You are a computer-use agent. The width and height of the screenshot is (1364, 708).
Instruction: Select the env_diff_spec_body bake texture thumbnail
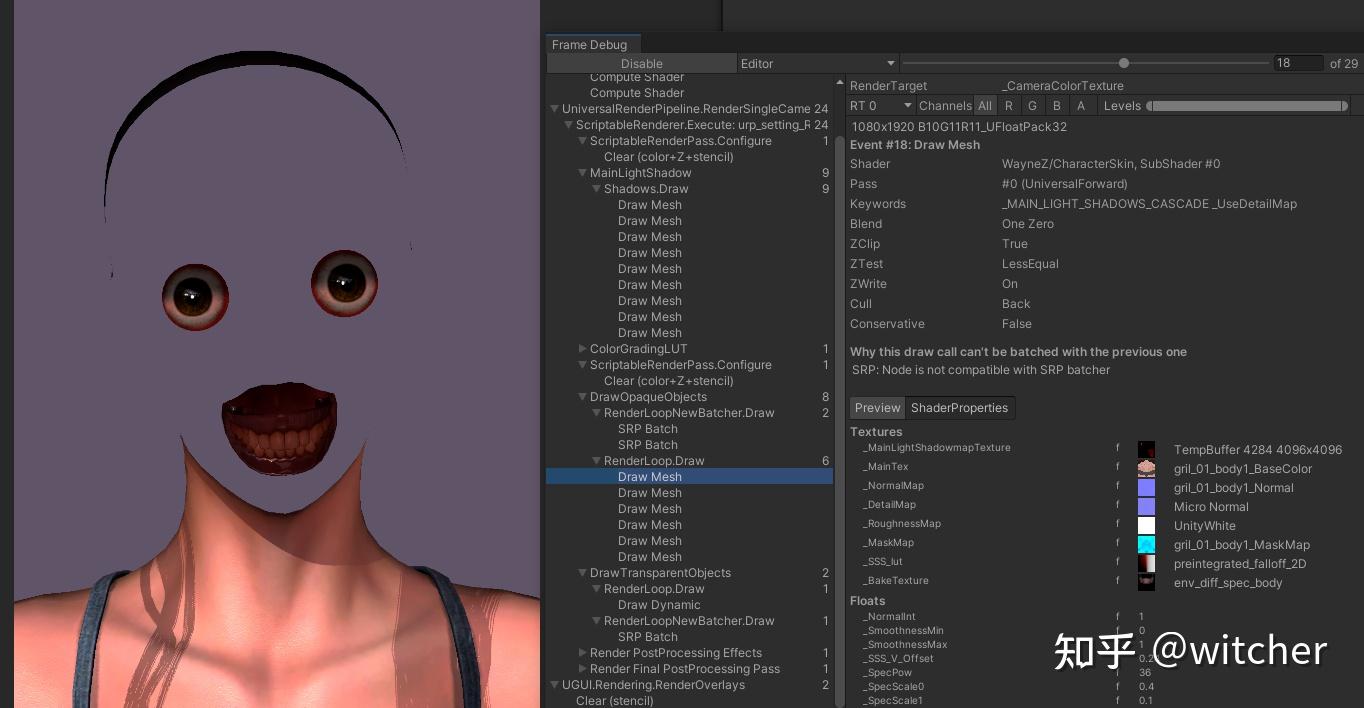coord(1146,582)
